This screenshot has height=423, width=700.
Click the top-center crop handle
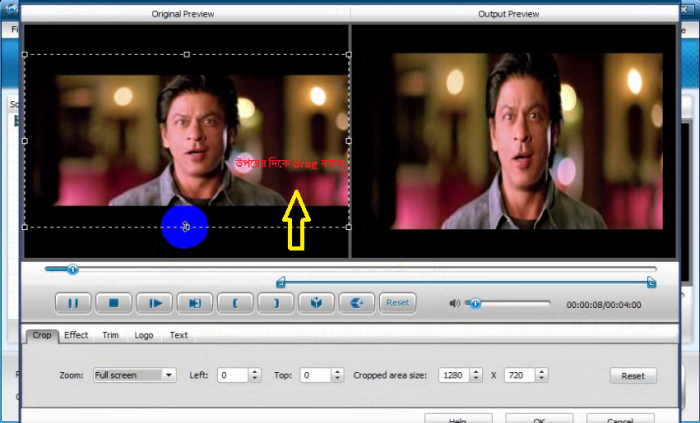[x=187, y=54]
